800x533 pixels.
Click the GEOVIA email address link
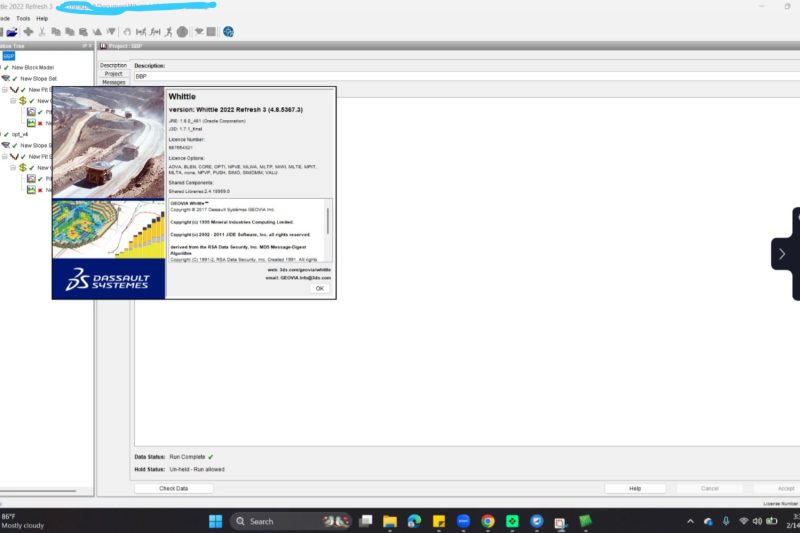(298, 278)
